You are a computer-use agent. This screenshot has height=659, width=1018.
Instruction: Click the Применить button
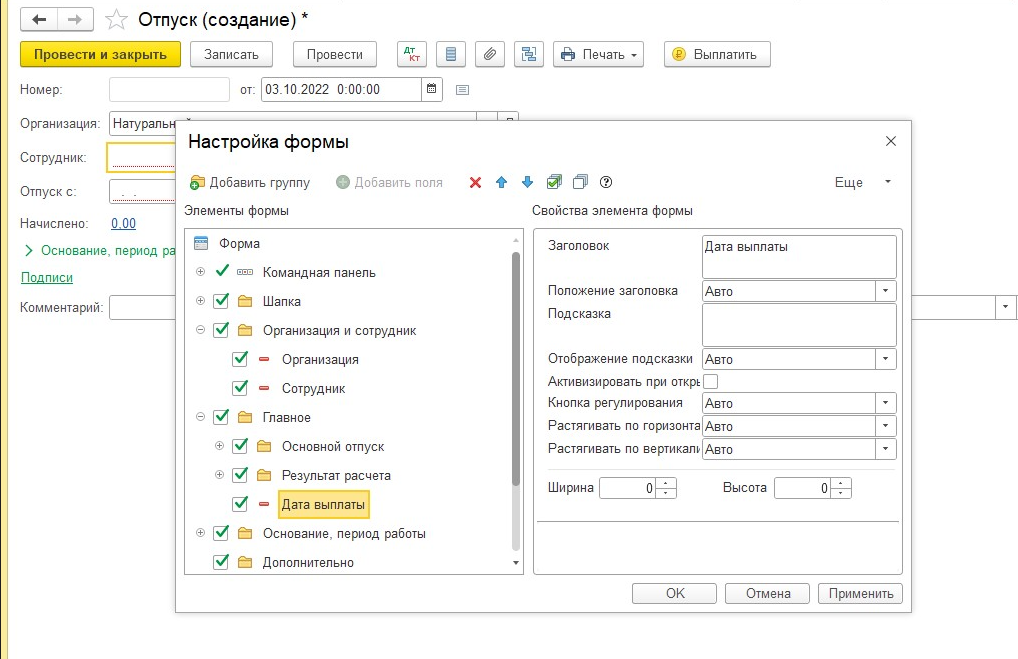(x=860, y=593)
